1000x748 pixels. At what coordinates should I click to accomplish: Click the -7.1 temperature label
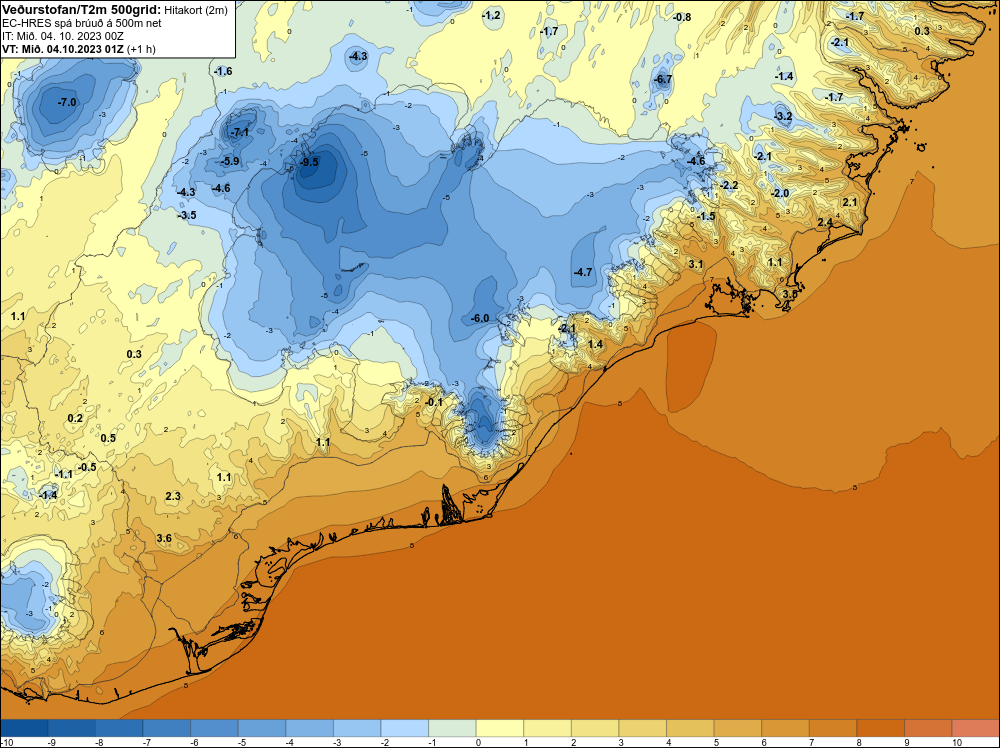239,133
